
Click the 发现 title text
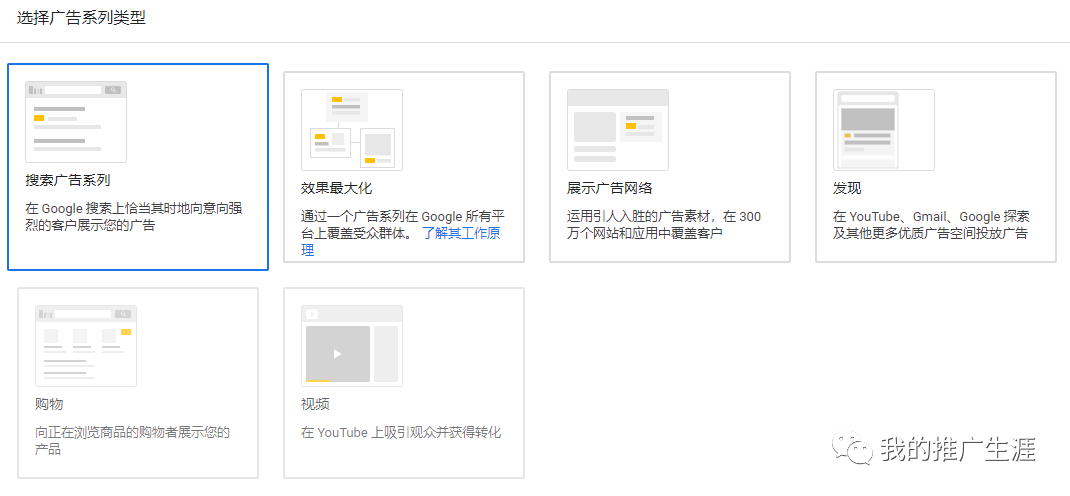pos(847,188)
